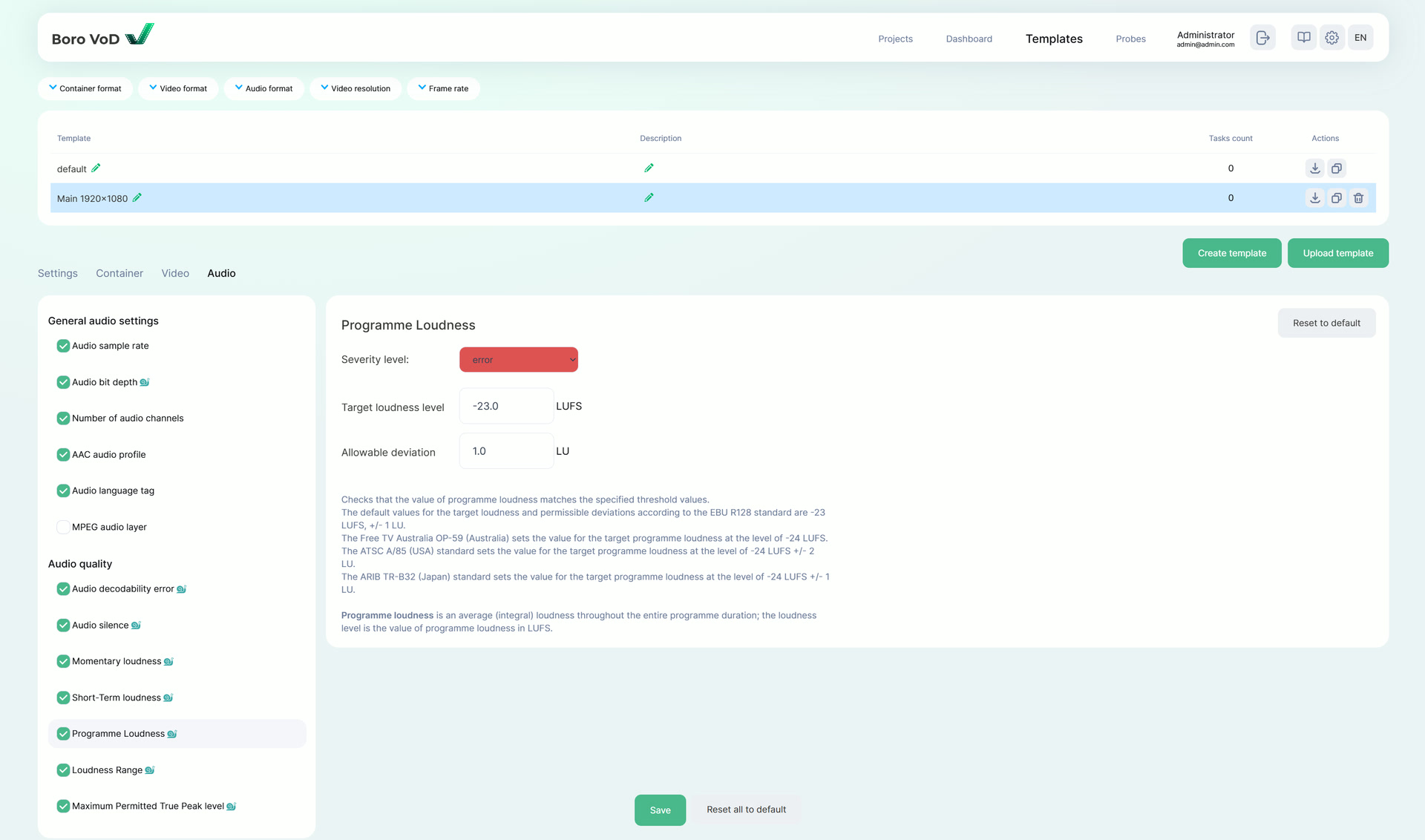Image resolution: width=1425 pixels, height=840 pixels.
Task: Uncheck the Audio sample rate check
Action: (63, 346)
